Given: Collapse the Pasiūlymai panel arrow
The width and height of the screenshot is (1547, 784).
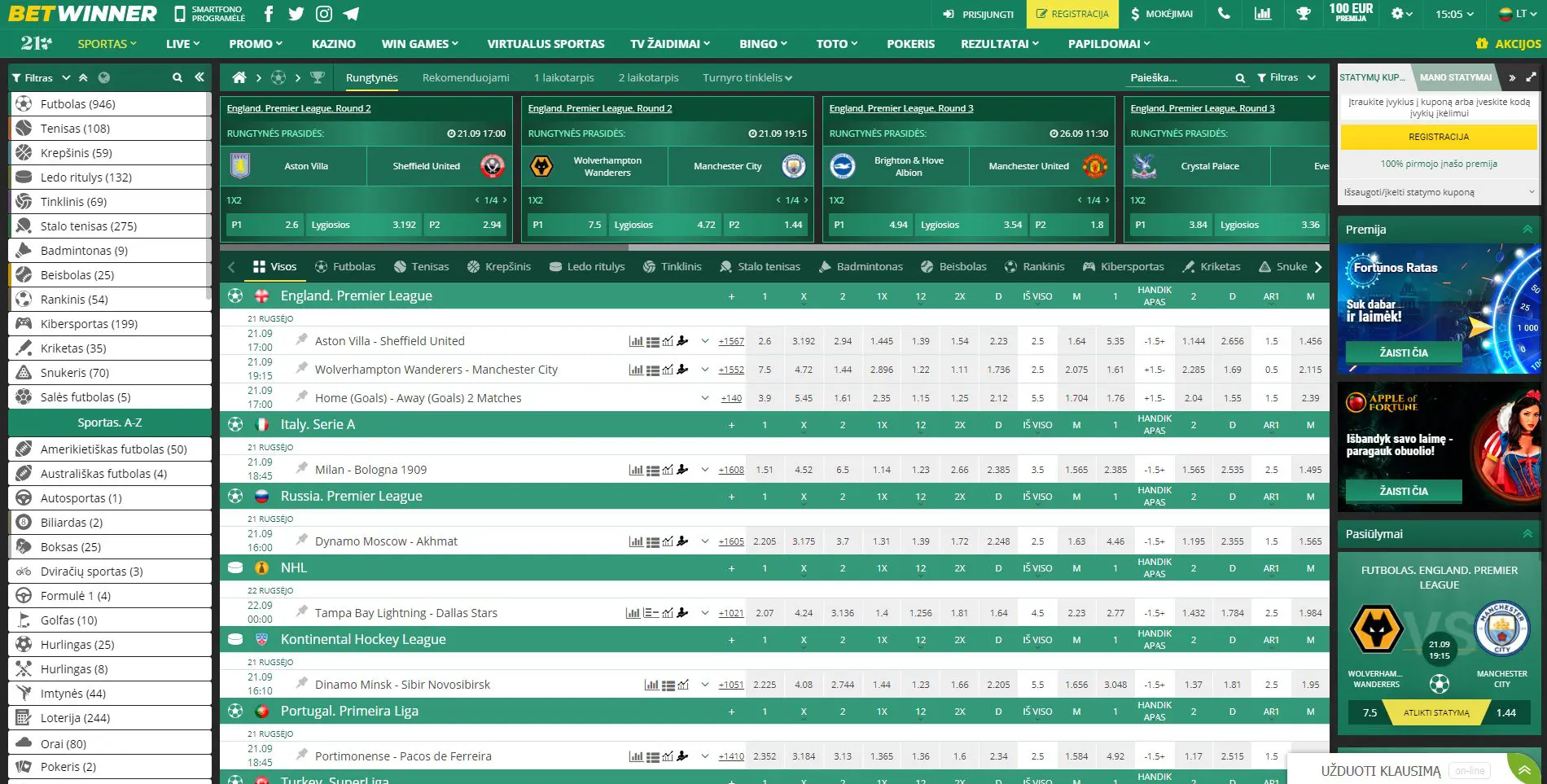Looking at the screenshot, I should click(x=1526, y=534).
